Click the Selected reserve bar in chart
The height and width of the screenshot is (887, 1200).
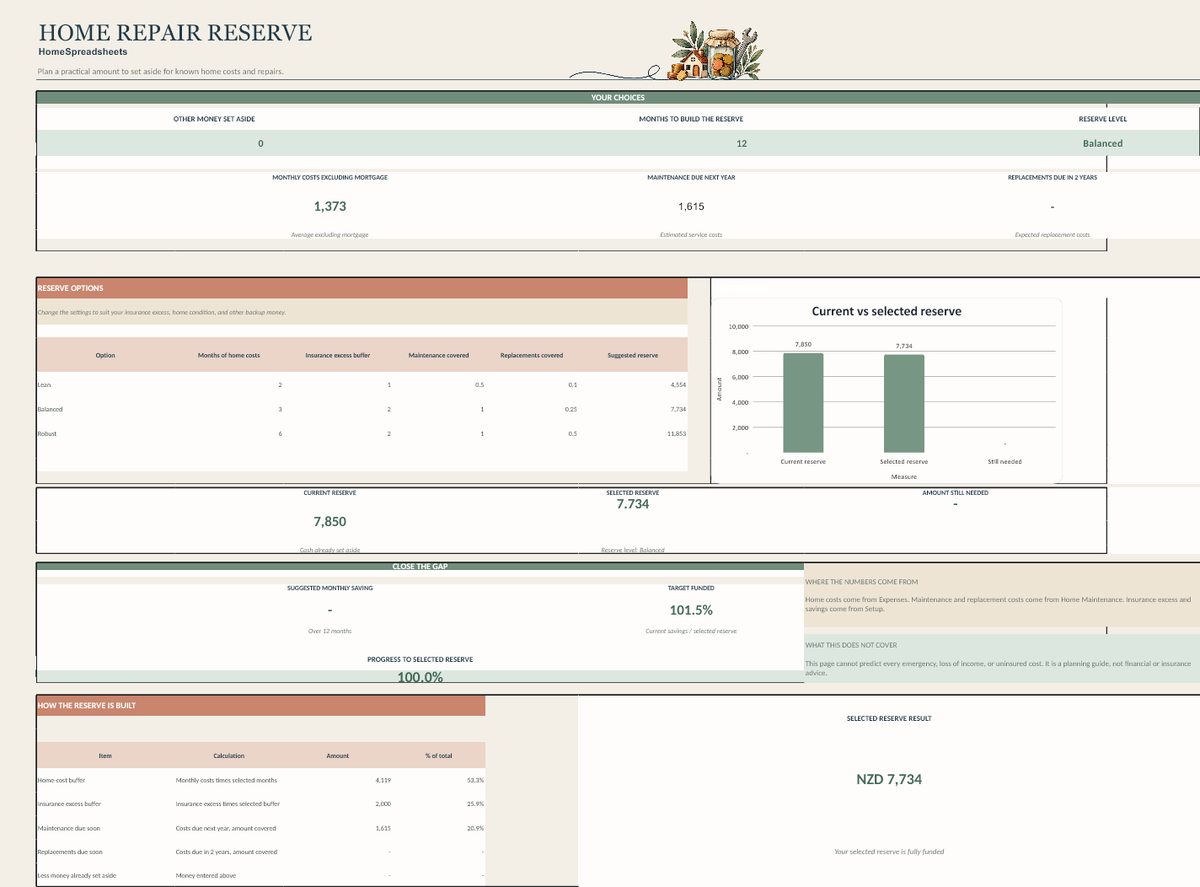coord(903,404)
